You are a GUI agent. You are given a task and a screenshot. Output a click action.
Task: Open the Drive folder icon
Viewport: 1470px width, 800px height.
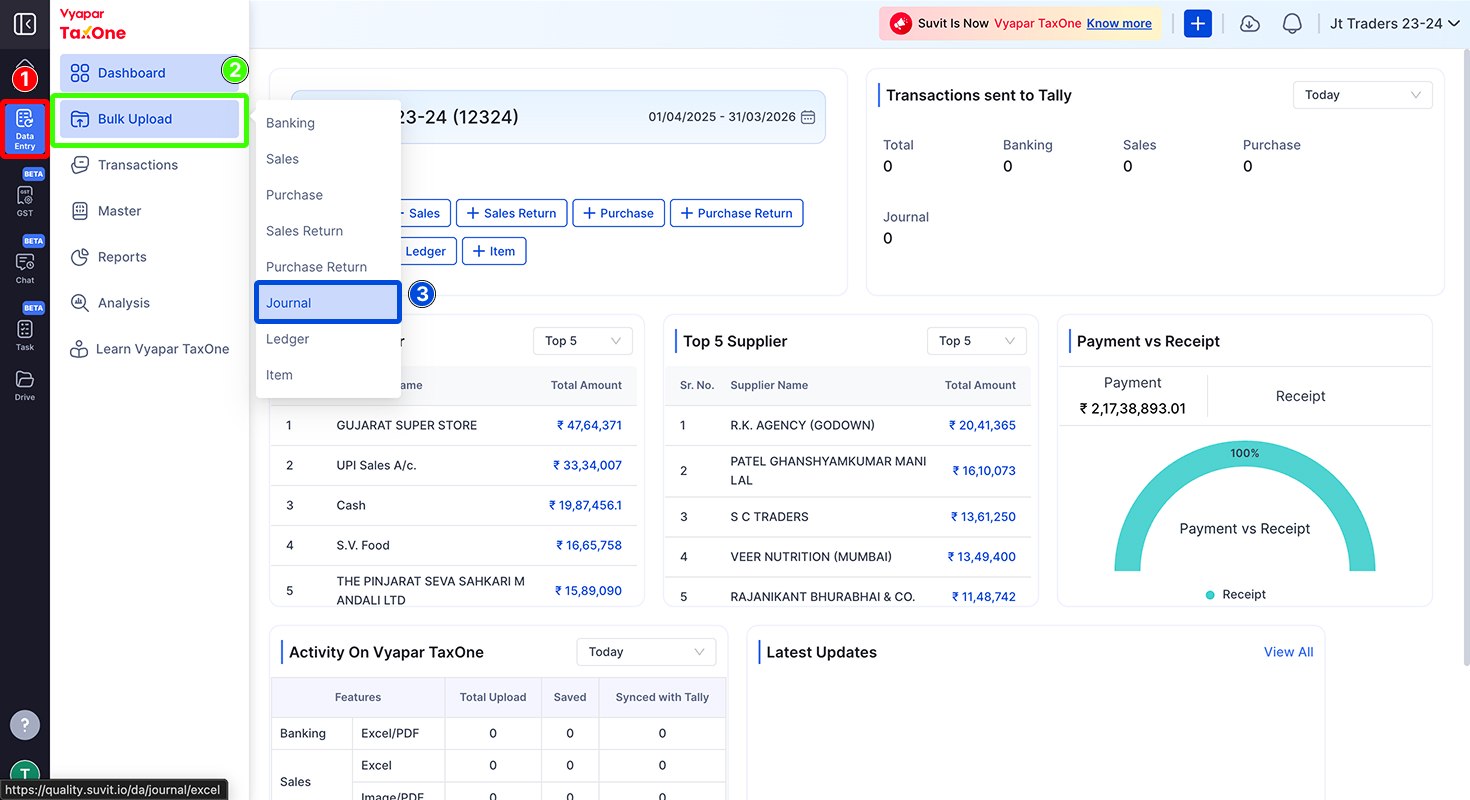(25, 385)
